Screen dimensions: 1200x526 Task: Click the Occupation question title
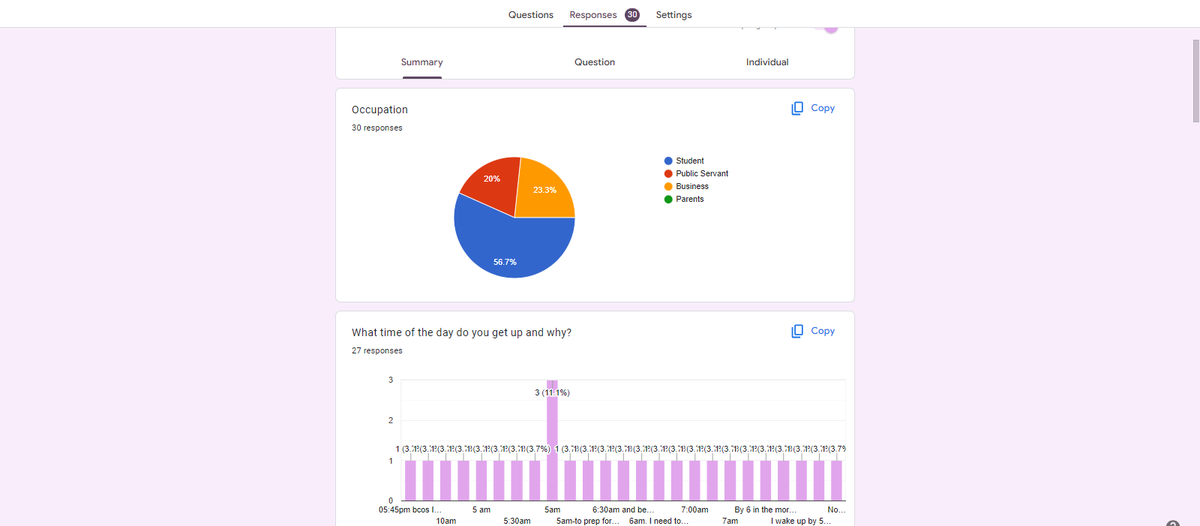click(x=380, y=109)
